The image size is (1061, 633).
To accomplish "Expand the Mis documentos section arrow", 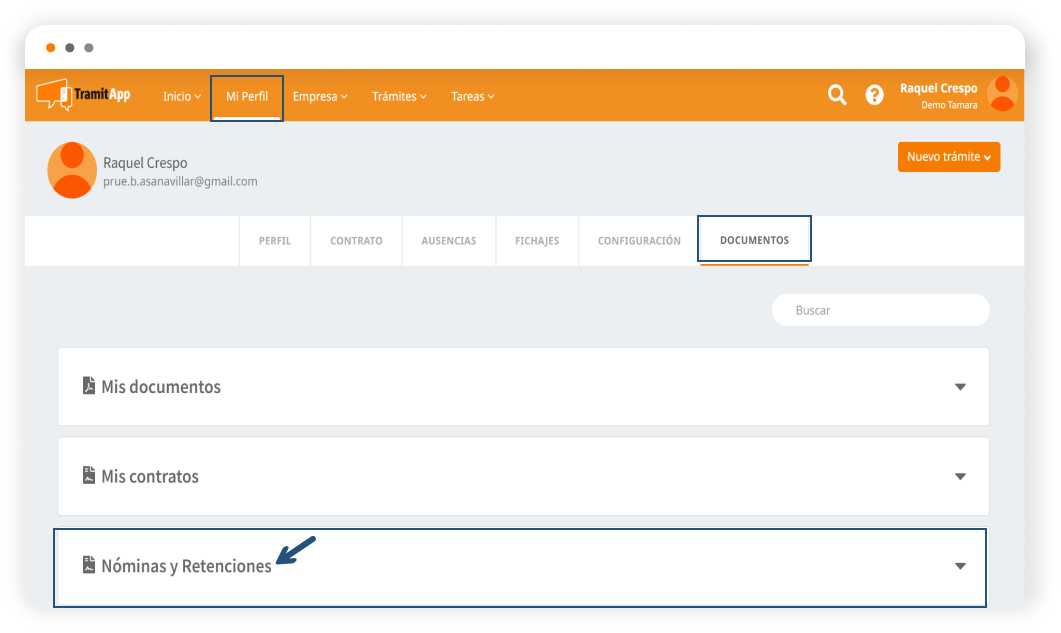I will (x=960, y=387).
